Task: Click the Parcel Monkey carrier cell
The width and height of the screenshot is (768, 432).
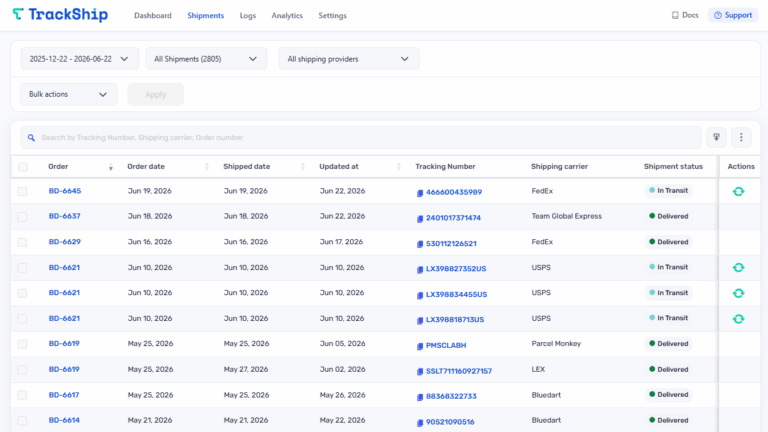Action: tap(556, 343)
